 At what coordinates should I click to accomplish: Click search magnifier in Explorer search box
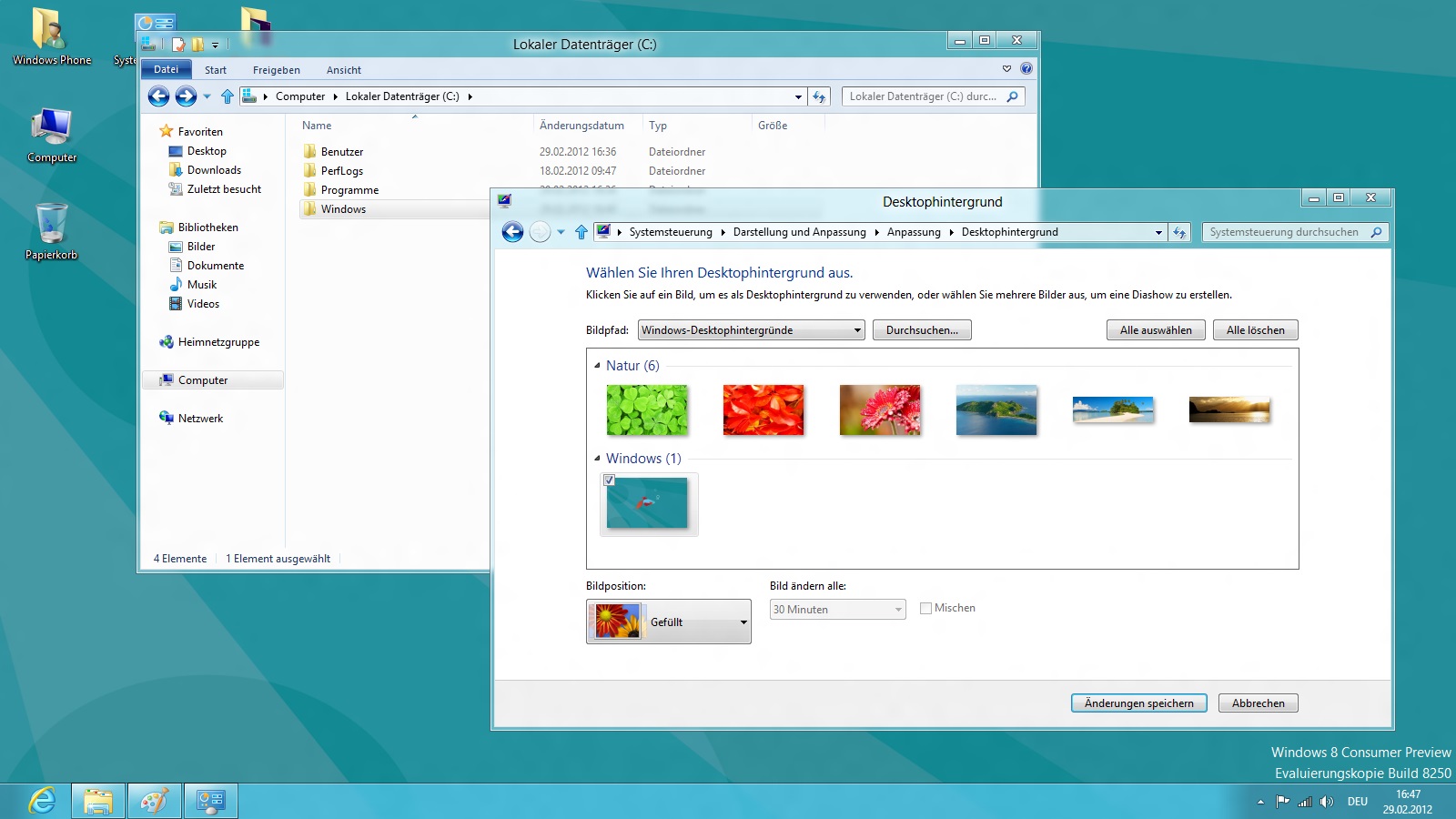[1012, 96]
